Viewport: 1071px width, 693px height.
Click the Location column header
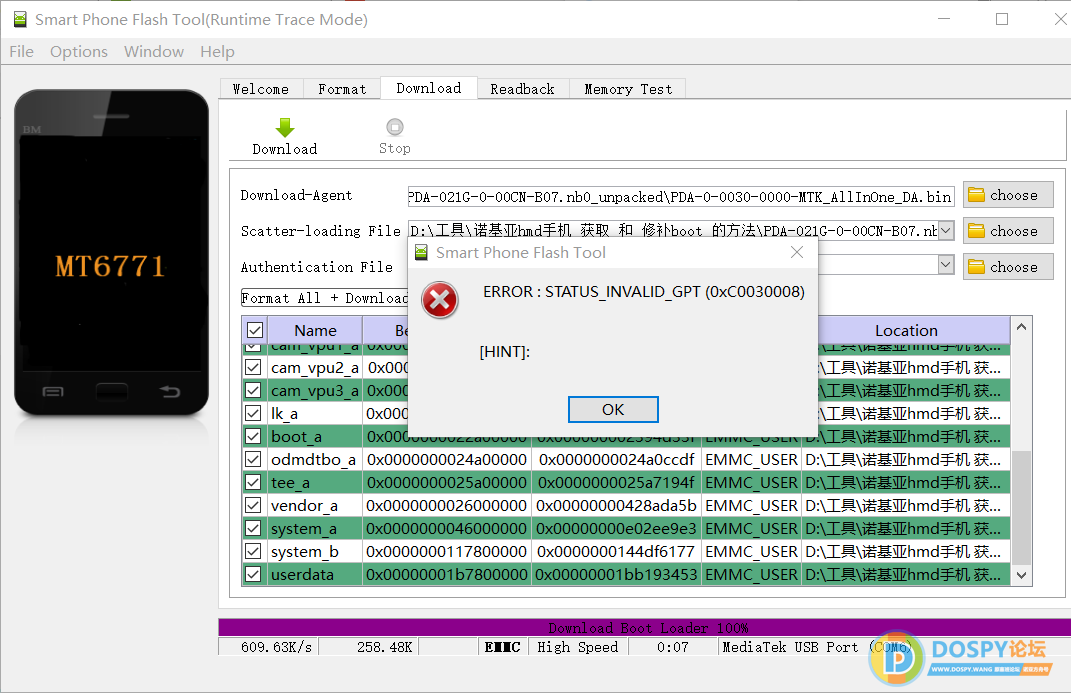click(906, 330)
